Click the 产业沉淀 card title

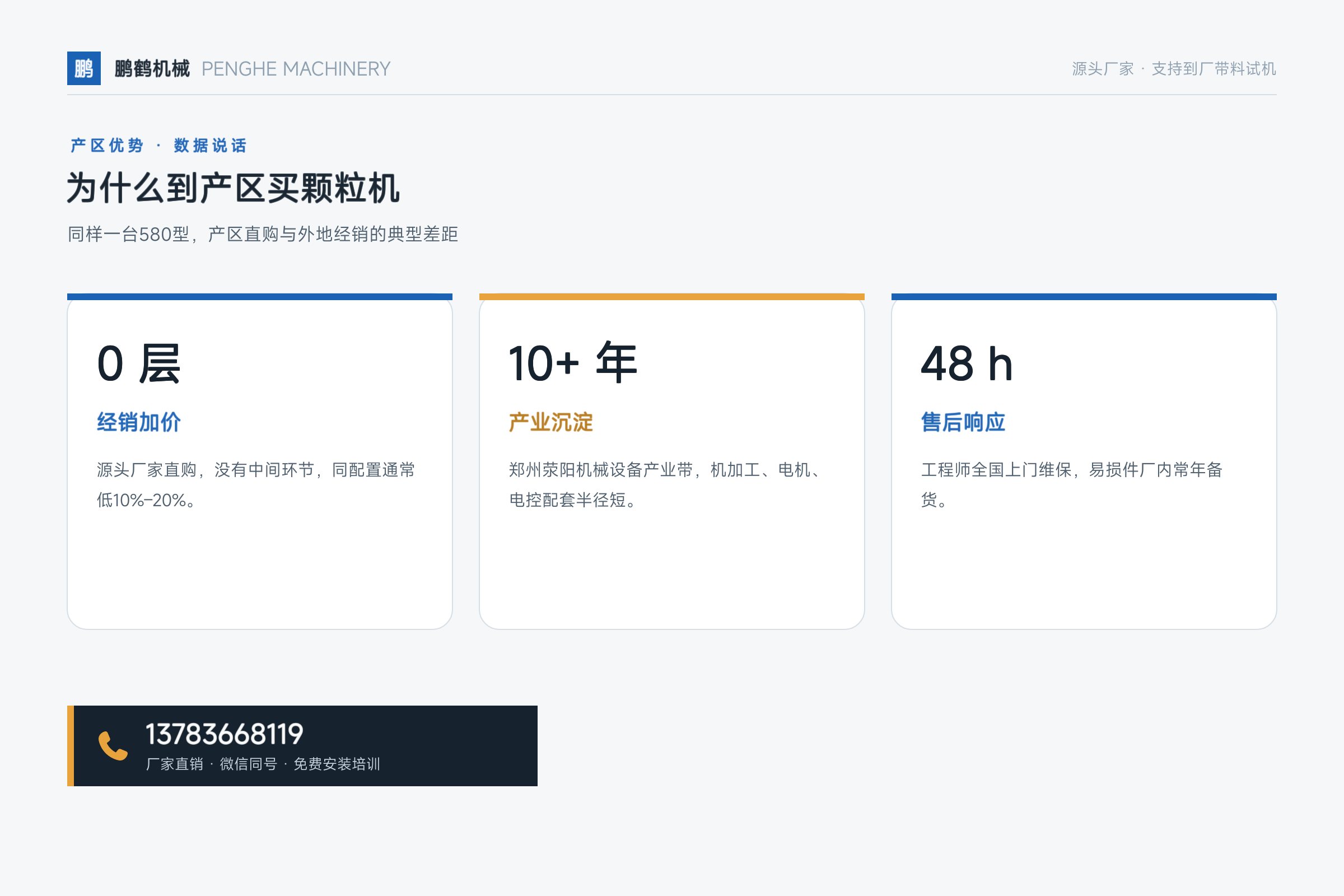(x=551, y=422)
